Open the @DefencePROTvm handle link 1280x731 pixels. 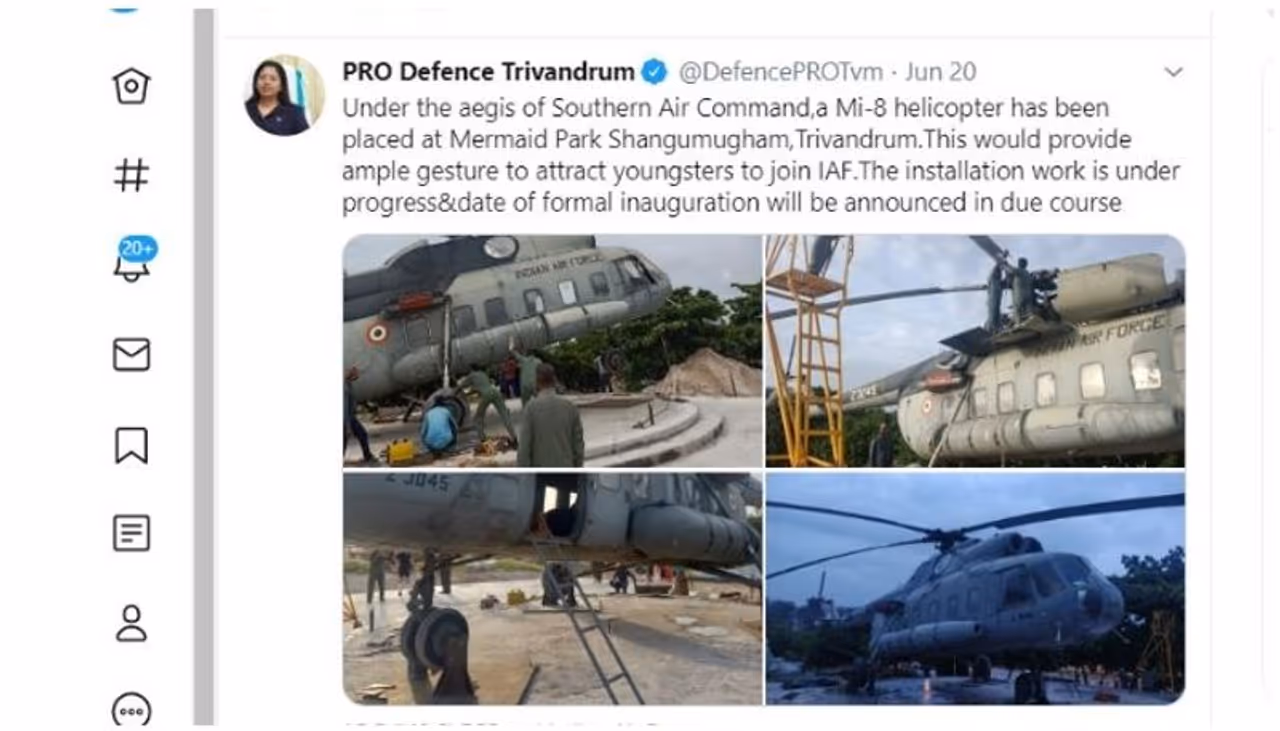[x=780, y=72]
